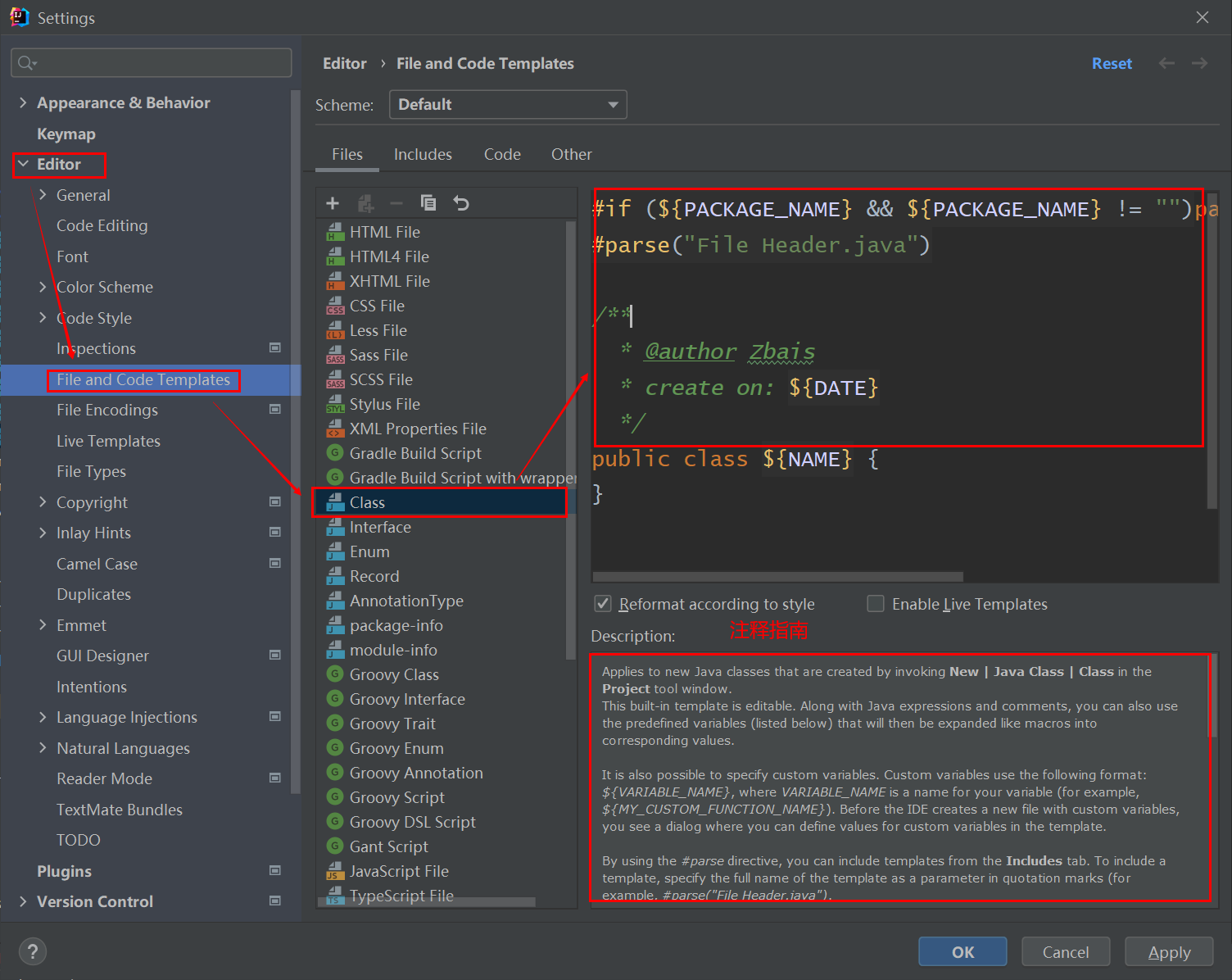The image size is (1232, 980).
Task: Click the Remove Template minus icon
Action: tap(396, 203)
